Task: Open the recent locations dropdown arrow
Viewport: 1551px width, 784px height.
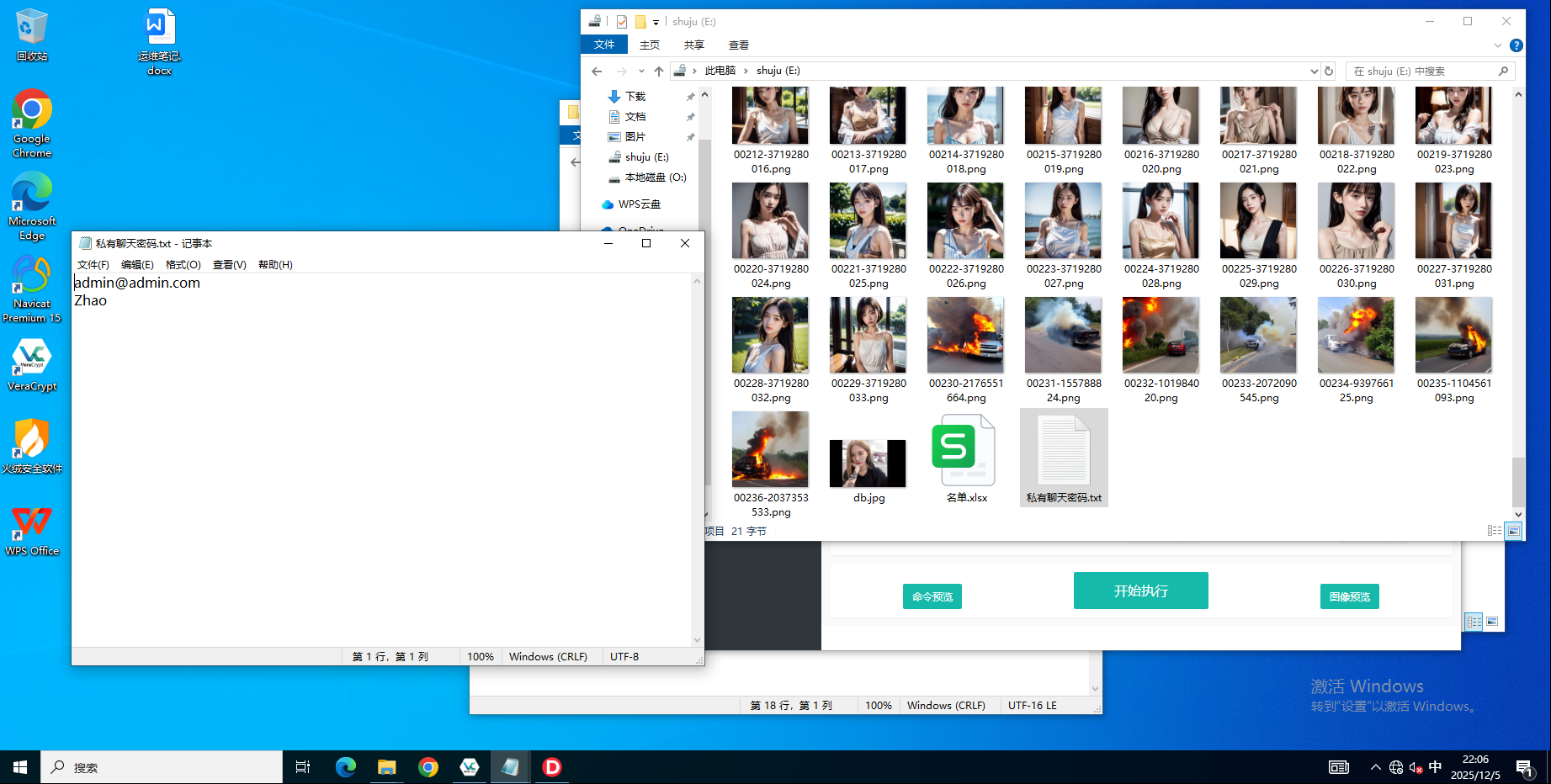Action: pos(641,72)
